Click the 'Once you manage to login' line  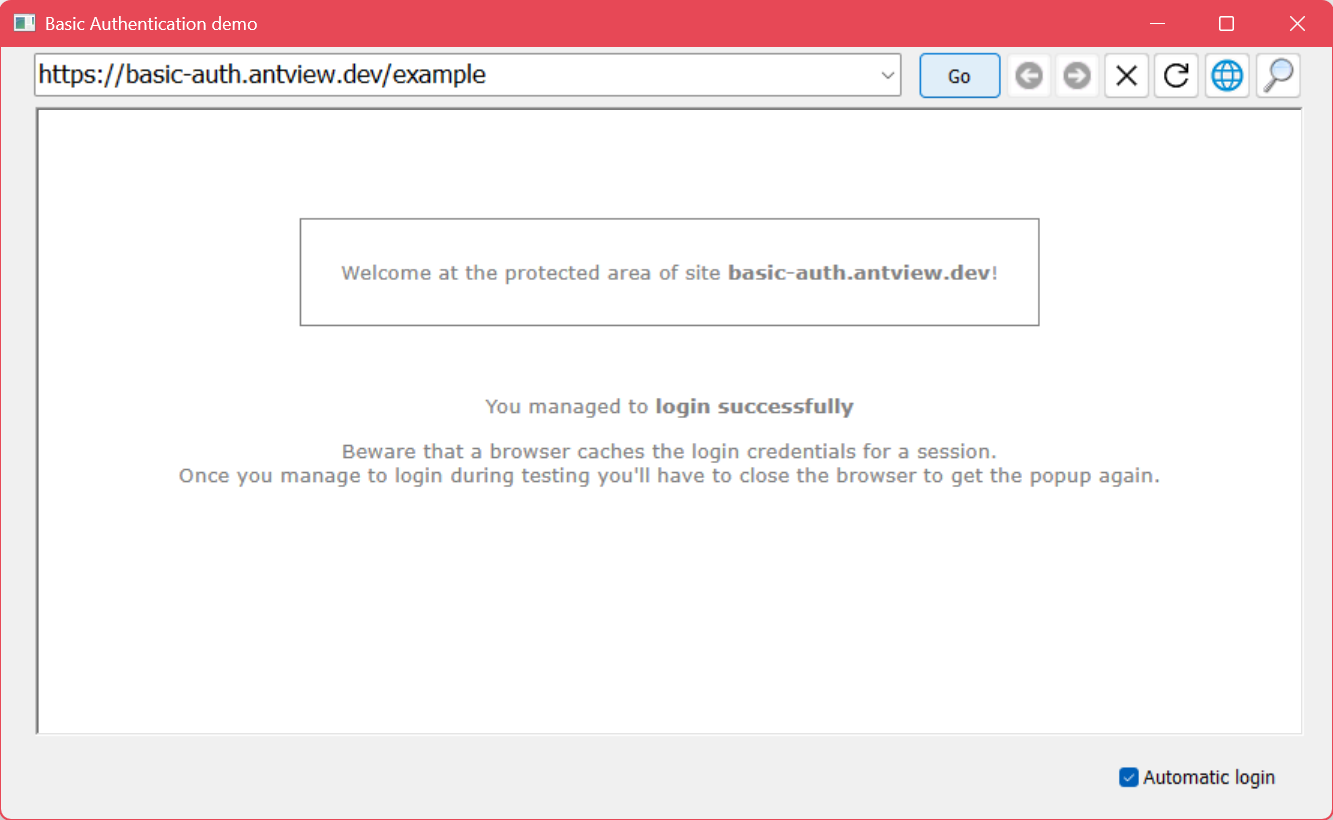[x=669, y=476]
